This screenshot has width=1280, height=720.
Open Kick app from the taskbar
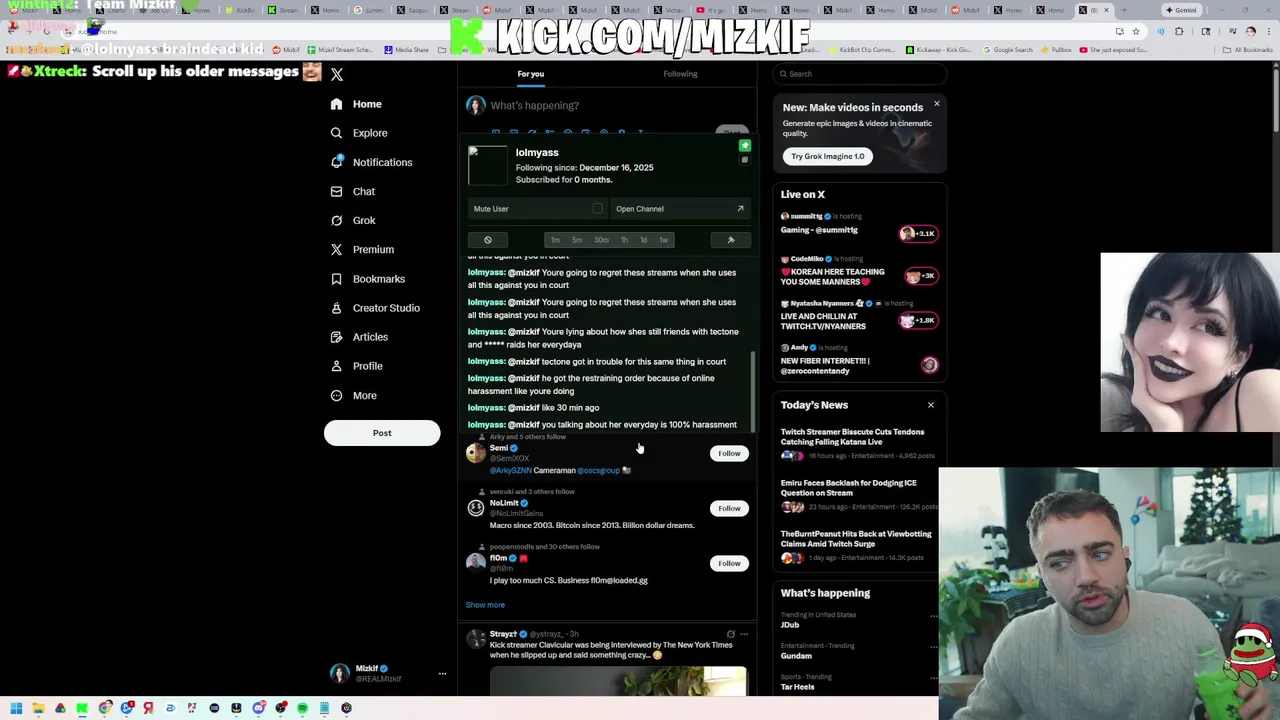tap(82, 708)
